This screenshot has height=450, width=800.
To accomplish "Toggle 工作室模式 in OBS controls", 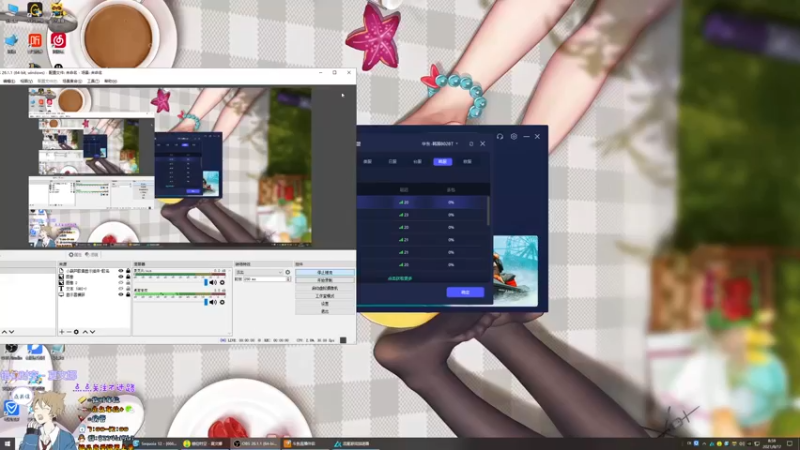I will coord(325,296).
